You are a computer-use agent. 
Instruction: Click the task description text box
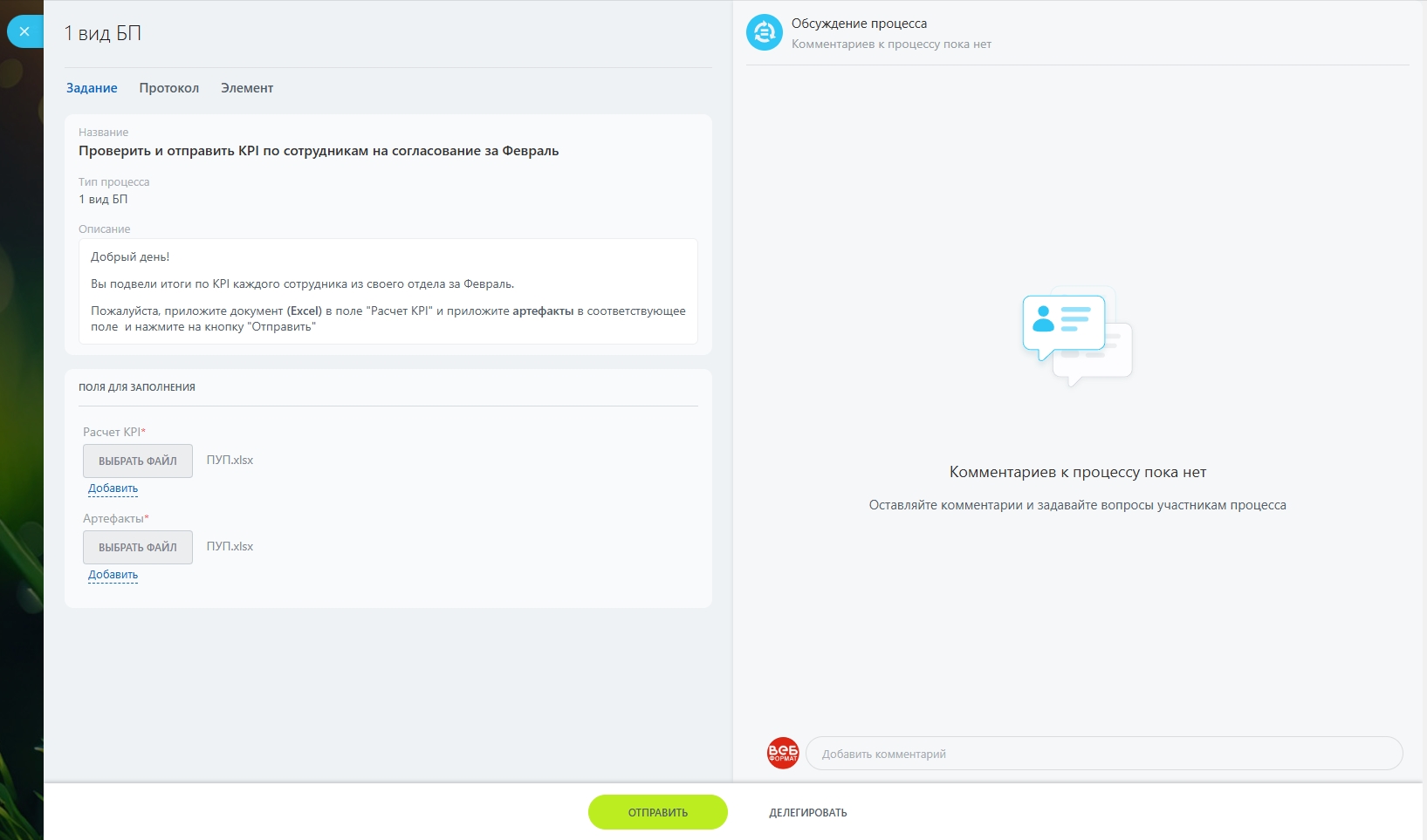[x=388, y=291]
